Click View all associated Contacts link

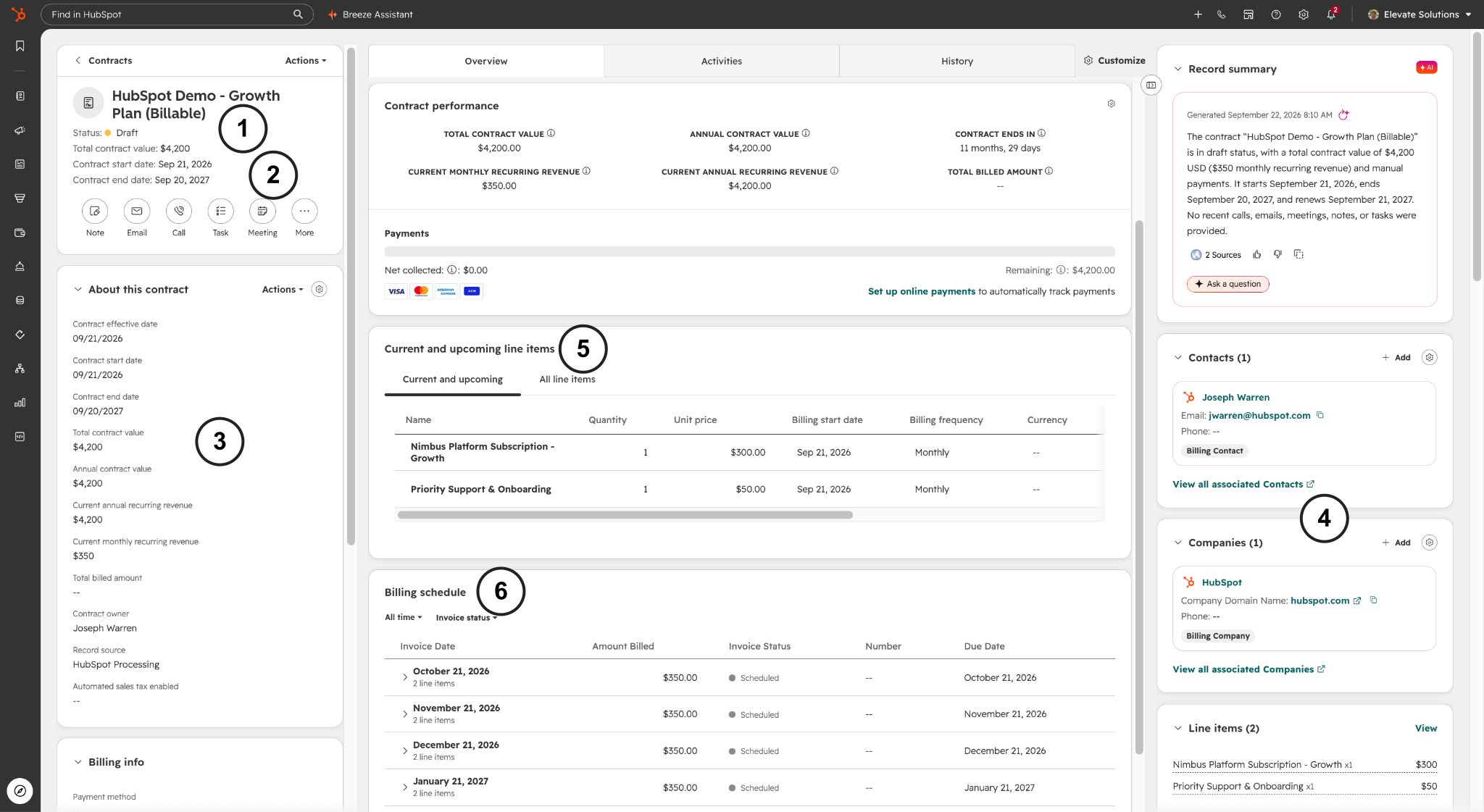[1243, 484]
